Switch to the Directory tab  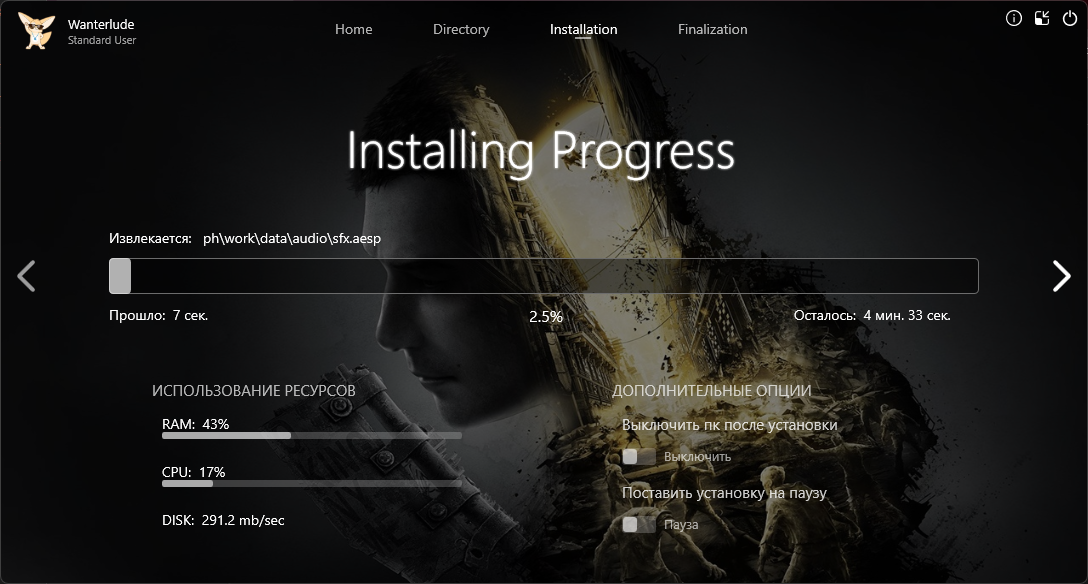(461, 29)
